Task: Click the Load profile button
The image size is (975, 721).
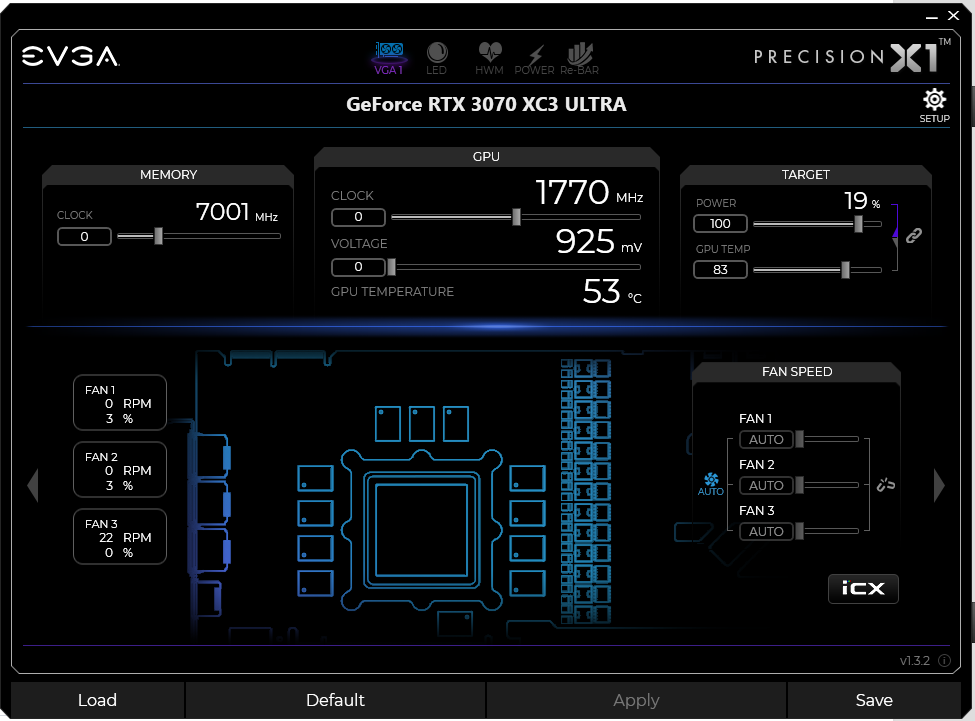Action: (97, 700)
